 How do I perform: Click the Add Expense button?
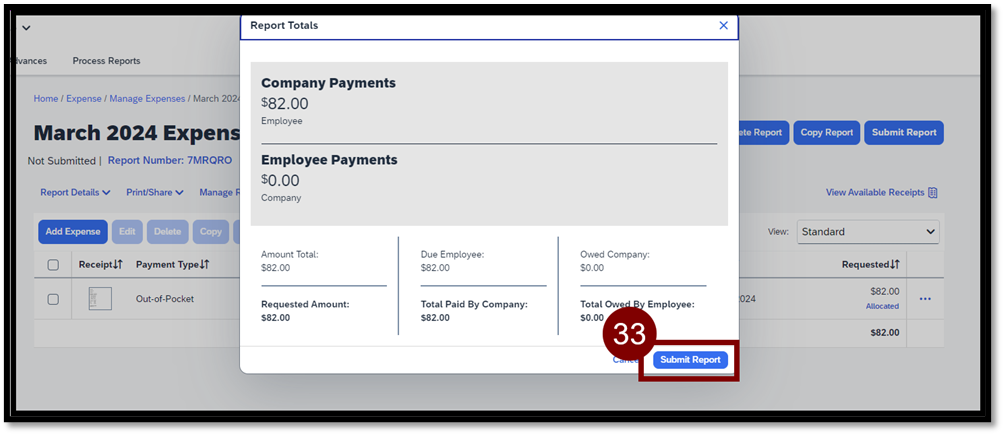point(73,232)
